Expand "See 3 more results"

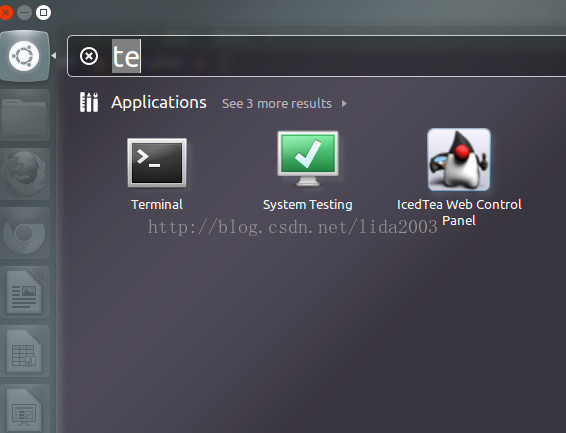pyautogui.click(x=284, y=104)
